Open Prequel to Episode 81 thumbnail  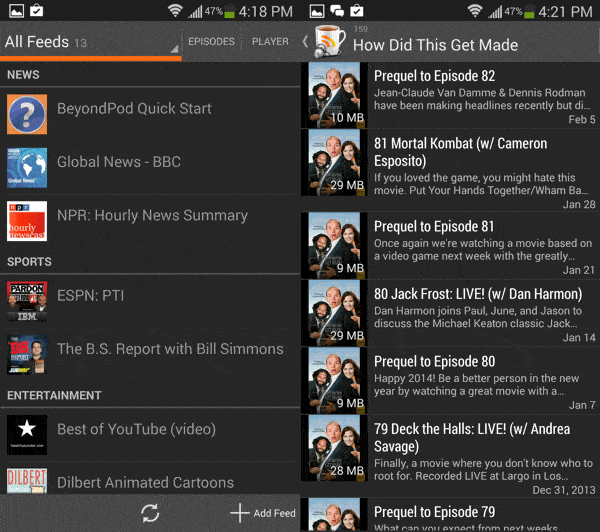pos(334,245)
